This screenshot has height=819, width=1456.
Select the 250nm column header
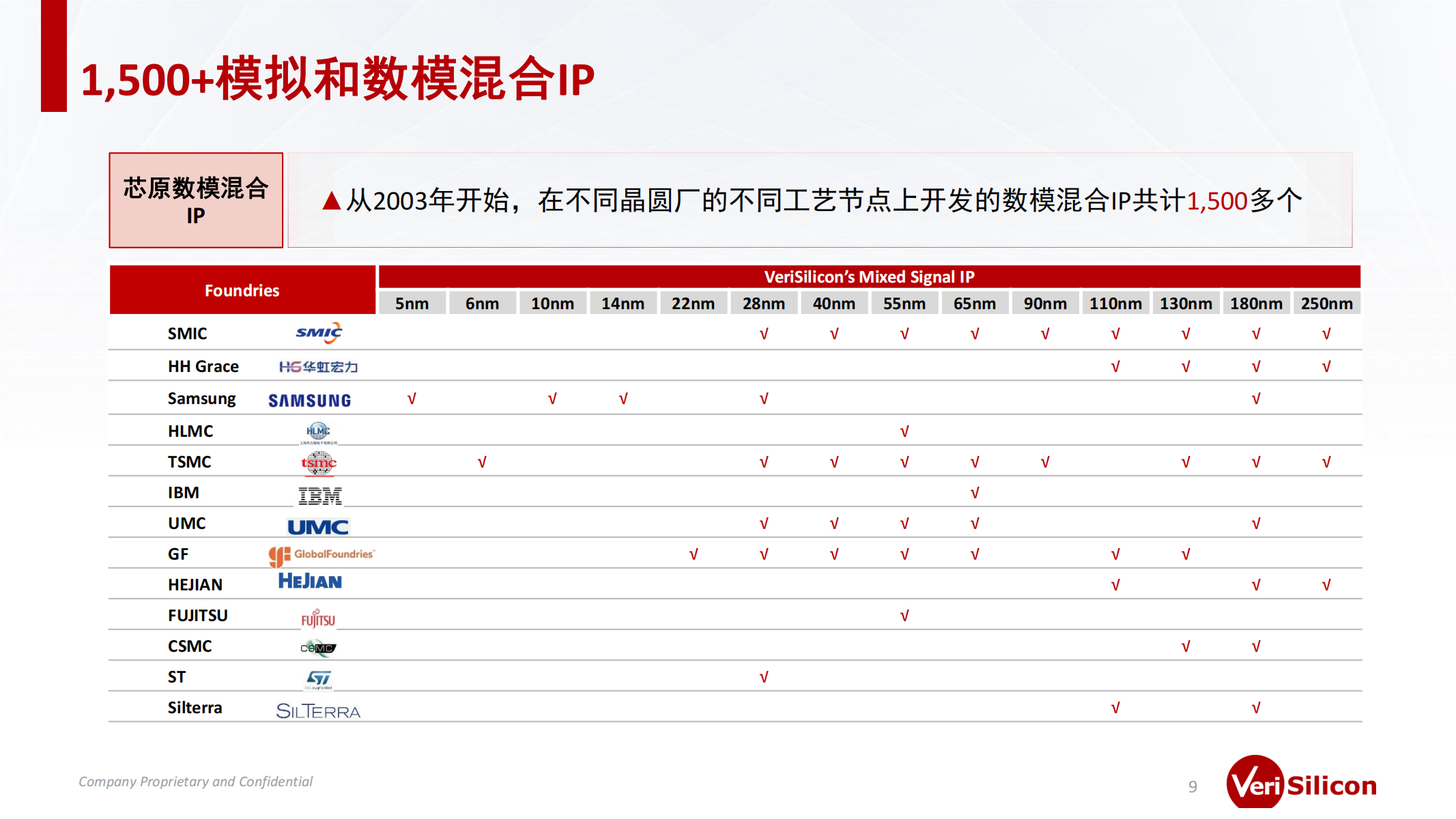coord(1326,302)
